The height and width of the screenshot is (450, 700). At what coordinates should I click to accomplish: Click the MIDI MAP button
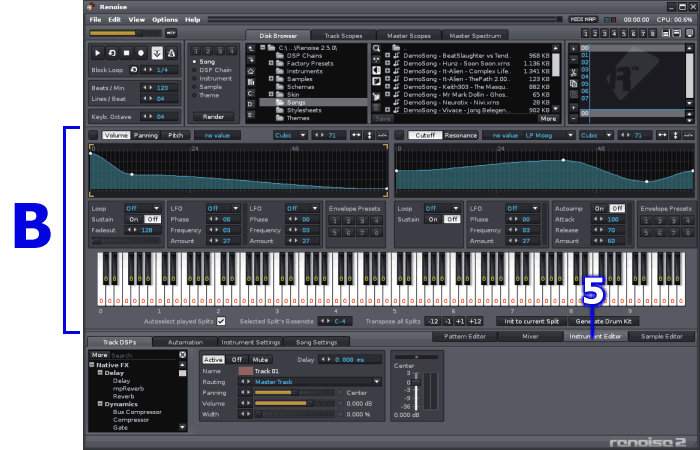(x=583, y=20)
